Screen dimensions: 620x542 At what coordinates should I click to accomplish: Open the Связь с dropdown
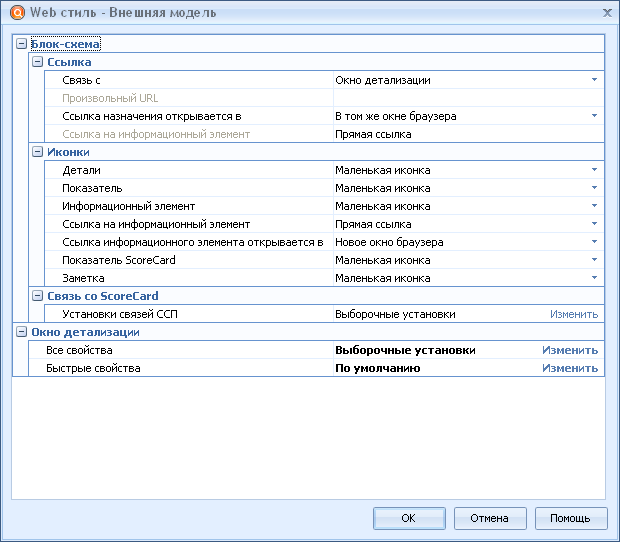tap(594, 80)
